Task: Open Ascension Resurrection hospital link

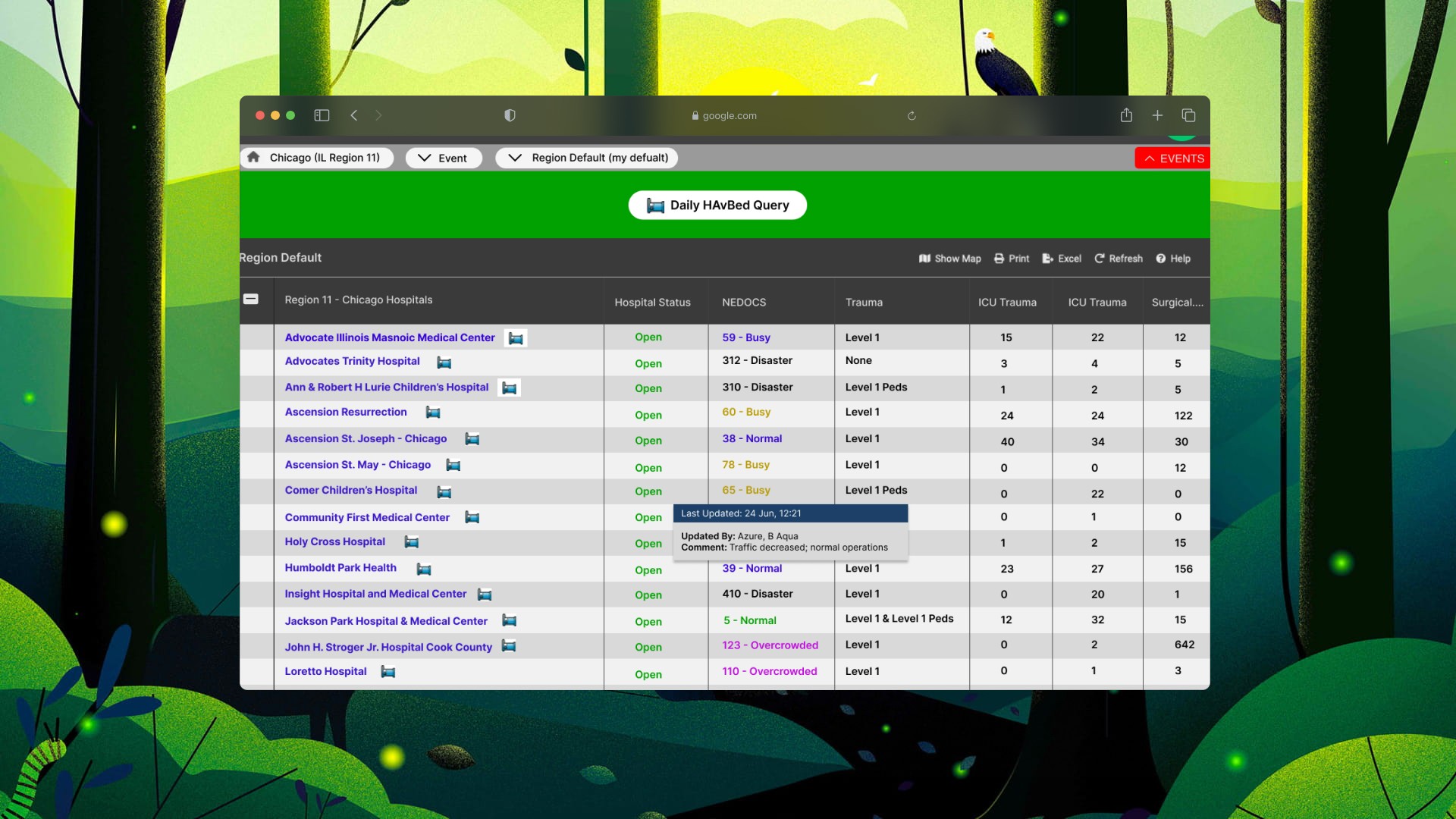Action: pyautogui.click(x=346, y=412)
